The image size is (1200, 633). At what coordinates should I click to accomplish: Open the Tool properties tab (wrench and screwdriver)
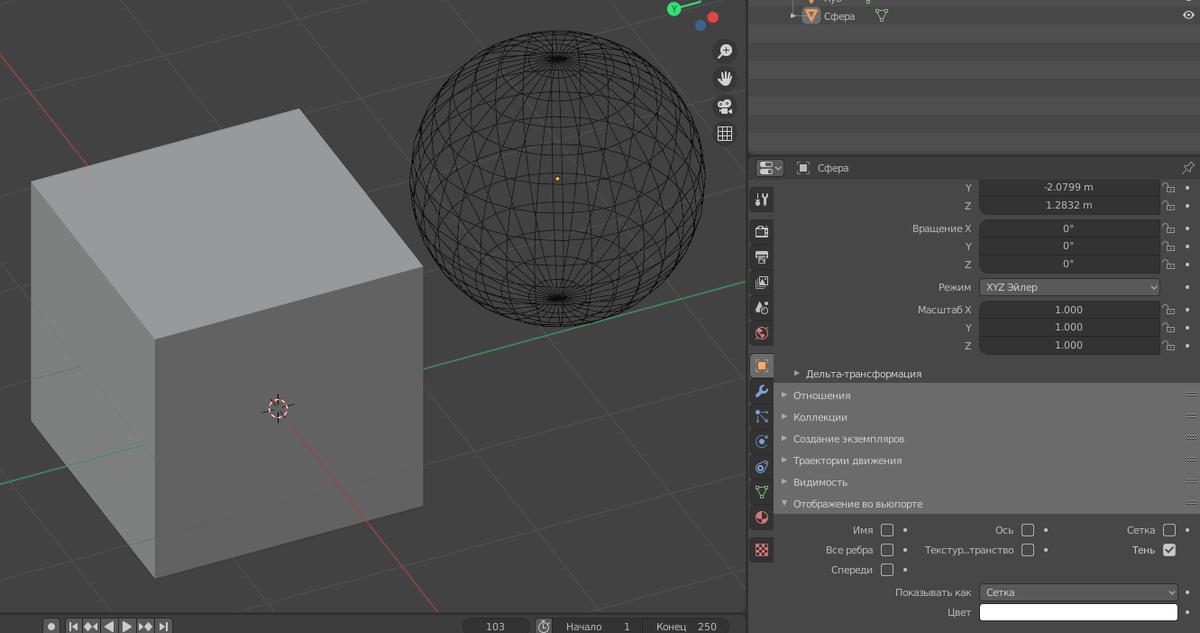pyautogui.click(x=762, y=200)
